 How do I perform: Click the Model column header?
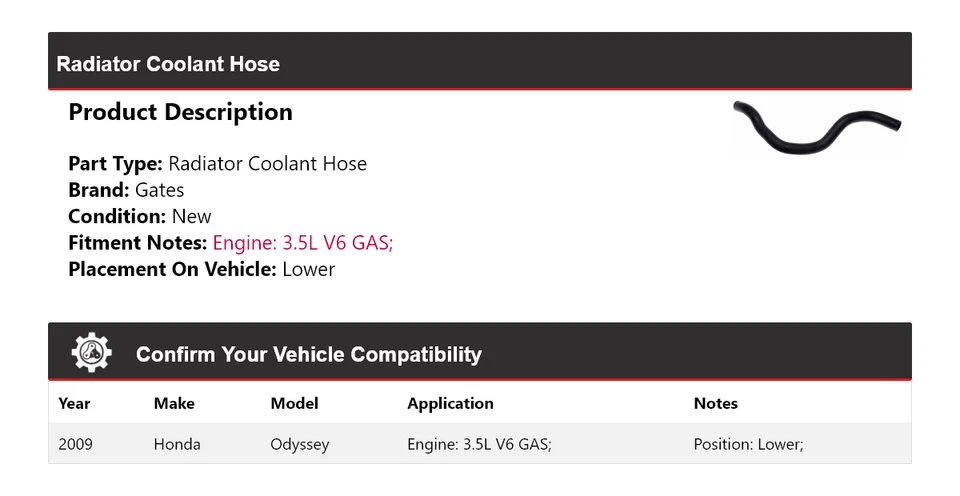294,403
